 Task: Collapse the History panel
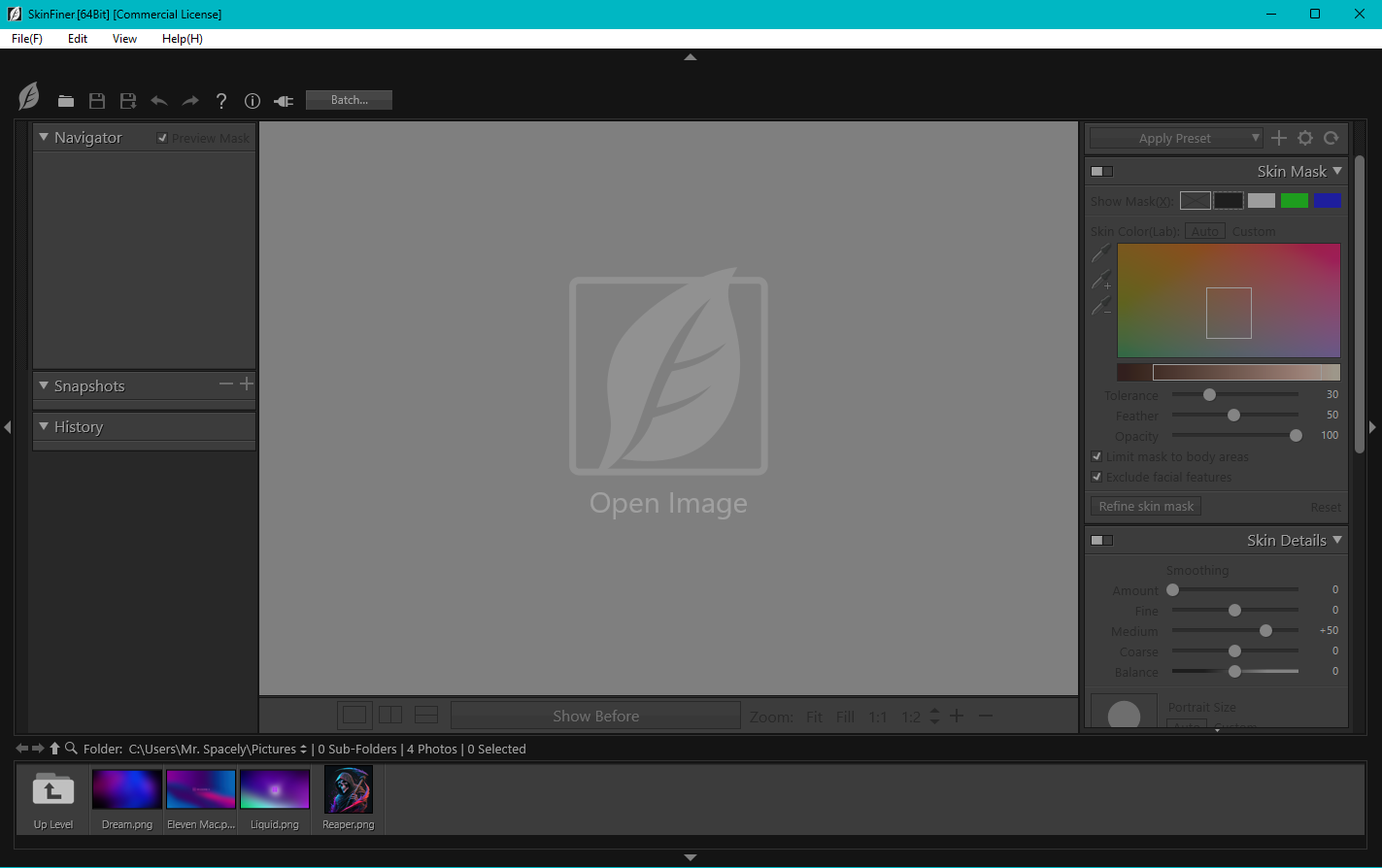tap(44, 426)
